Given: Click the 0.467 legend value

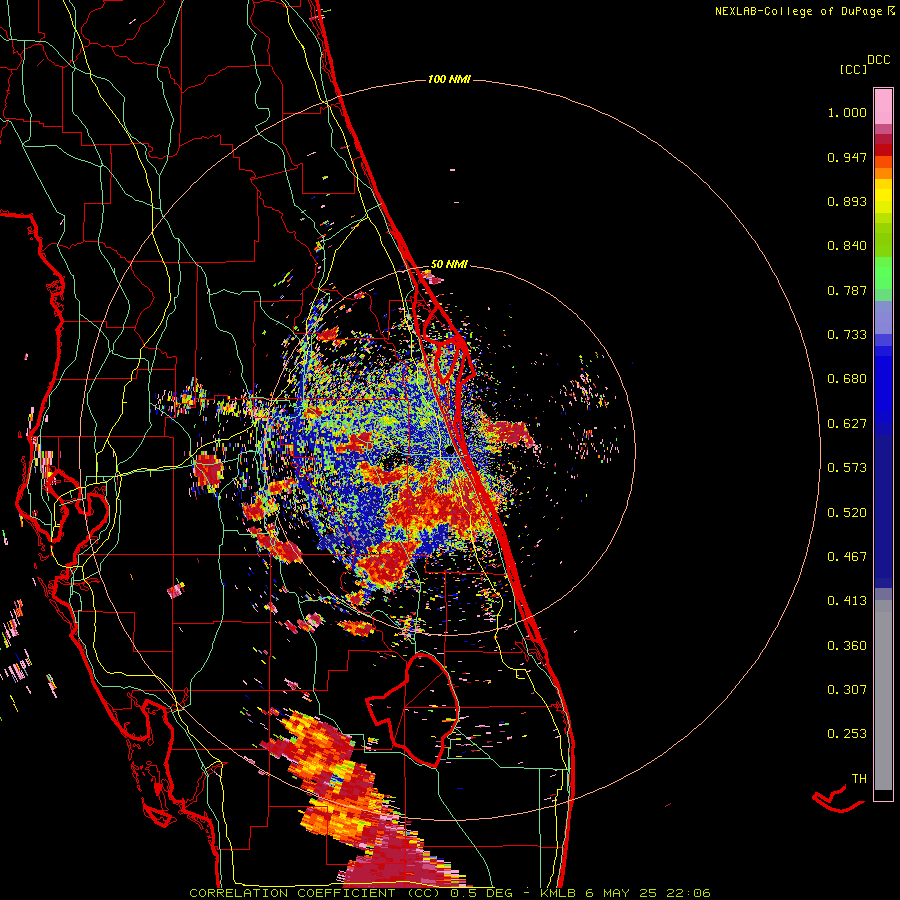Looking at the screenshot, I should 847,557.
